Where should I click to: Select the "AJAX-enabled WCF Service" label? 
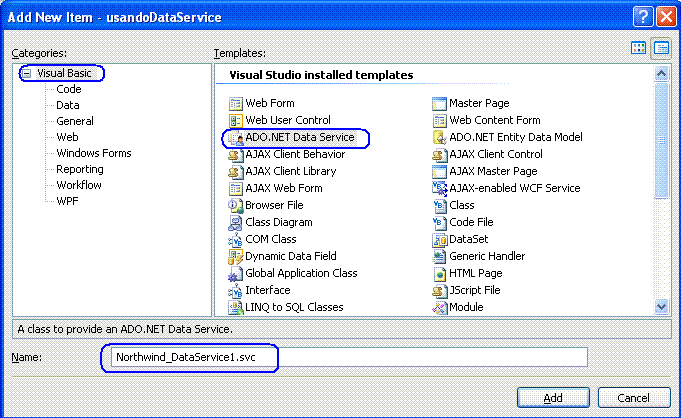pyautogui.click(x=515, y=189)
